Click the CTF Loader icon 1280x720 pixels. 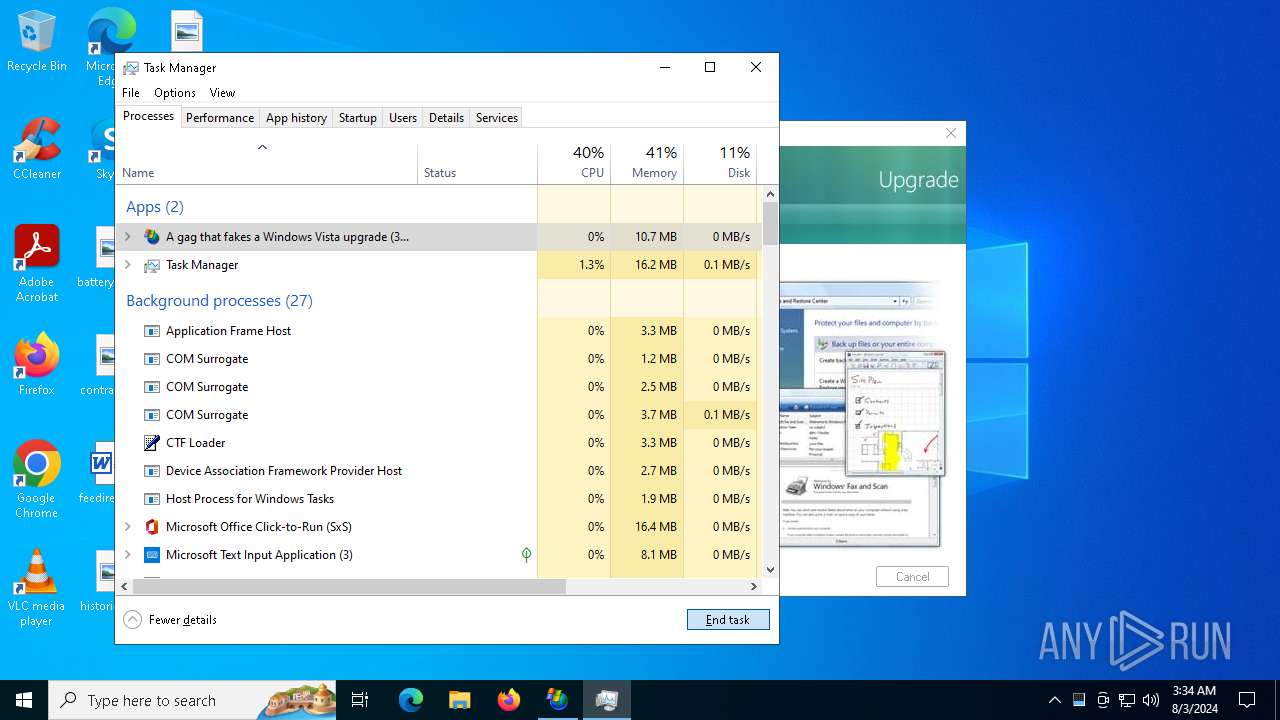pos(152,443)
